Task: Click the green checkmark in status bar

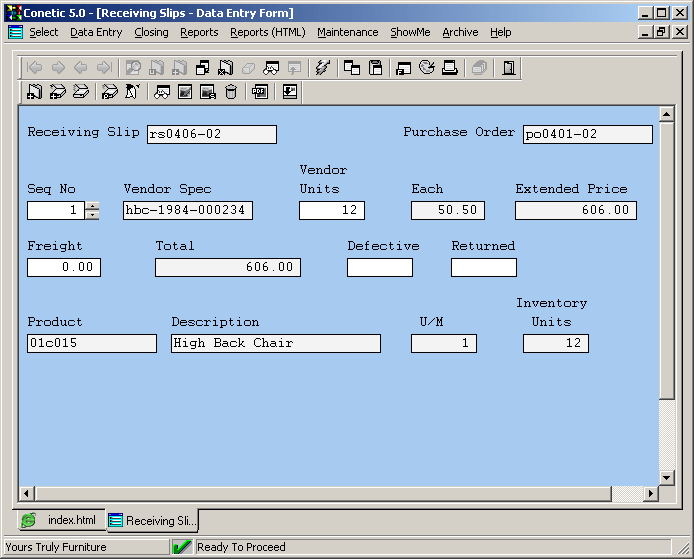Action: tap(182, 547)
